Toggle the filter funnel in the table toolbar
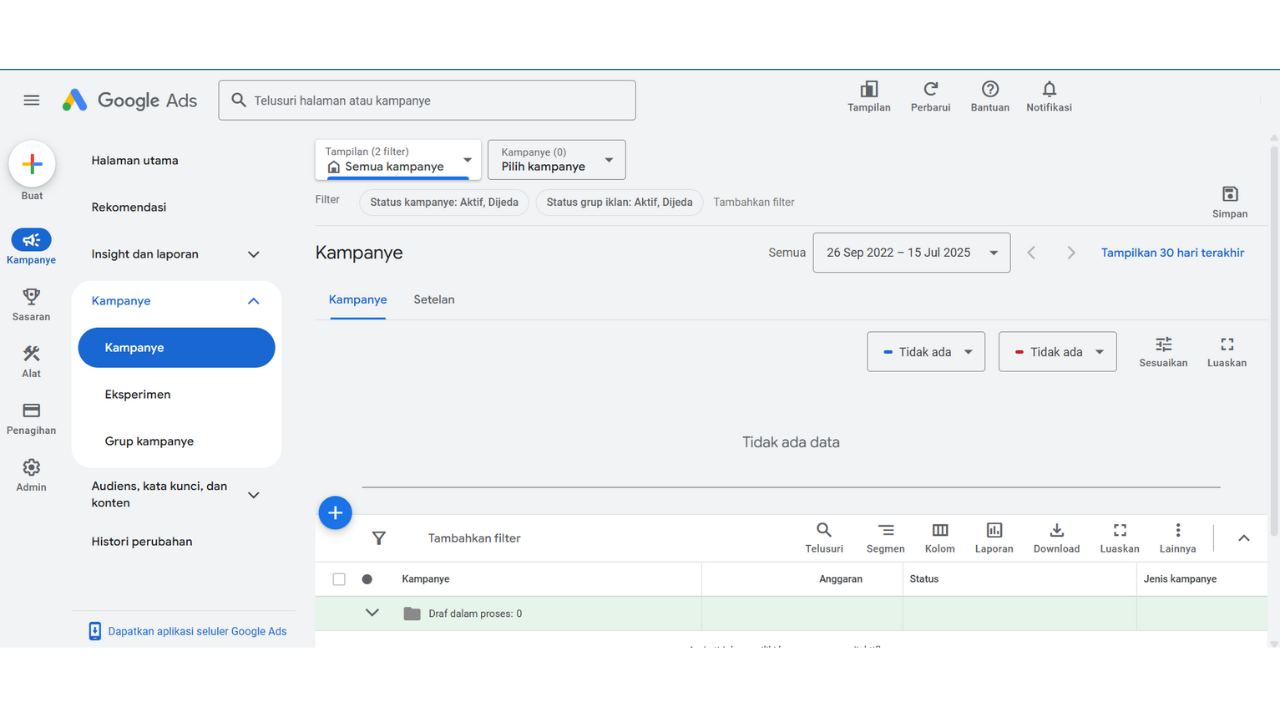 (x=379, y=538)
